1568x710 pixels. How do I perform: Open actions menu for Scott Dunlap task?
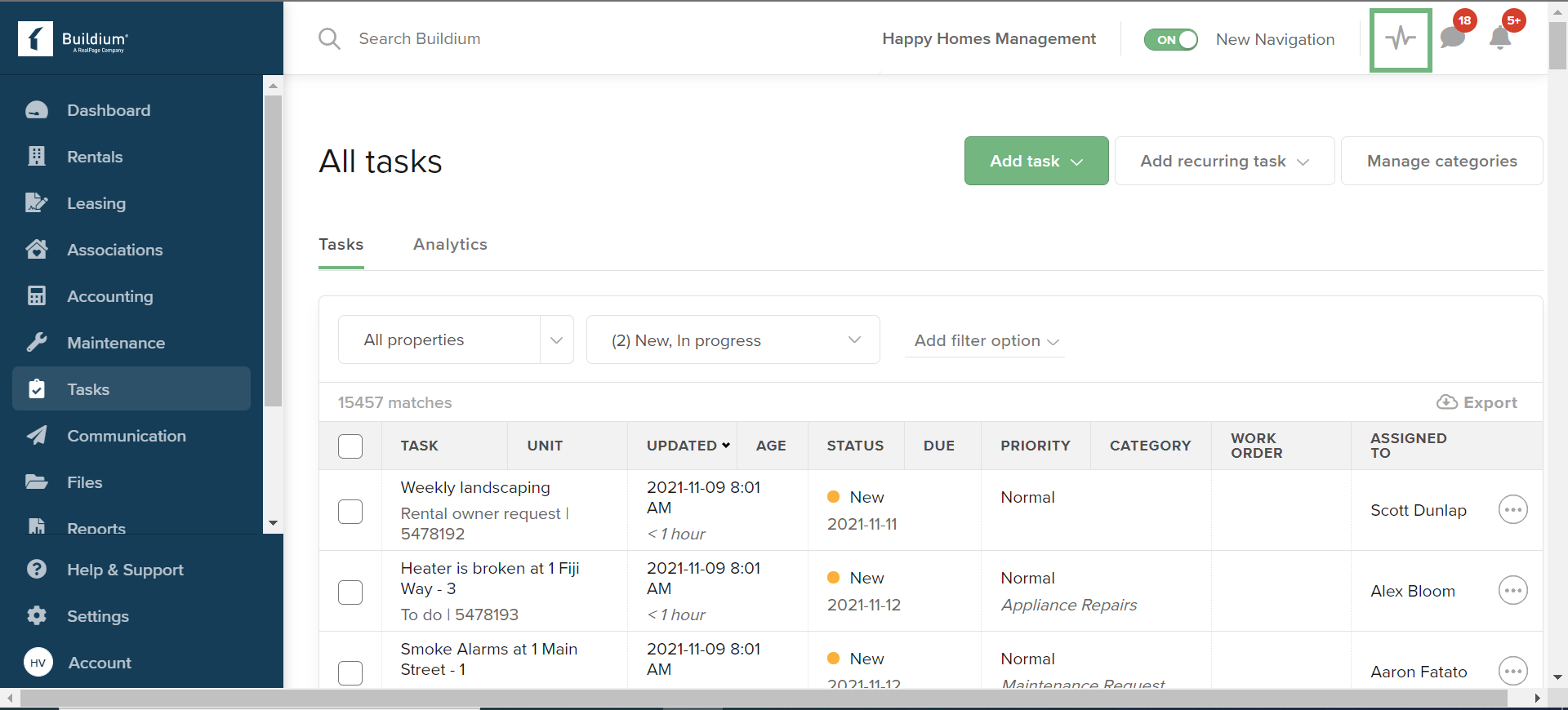[x=1513, y=510]
